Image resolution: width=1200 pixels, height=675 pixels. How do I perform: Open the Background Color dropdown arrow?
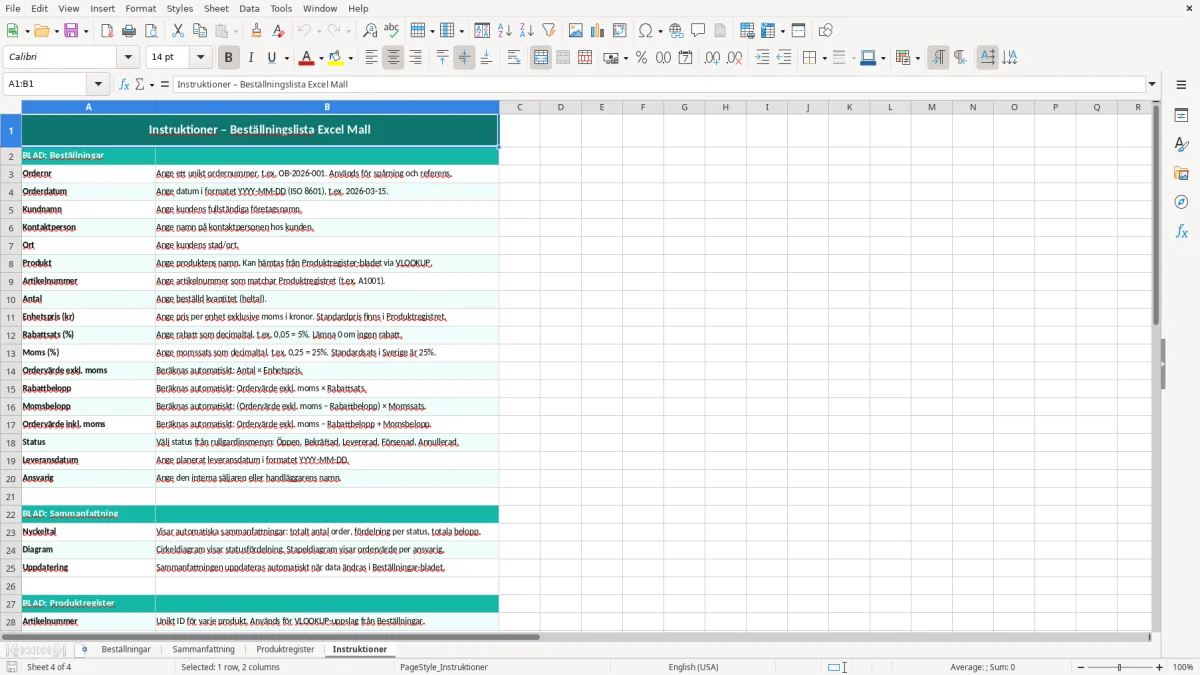(352, 58)
